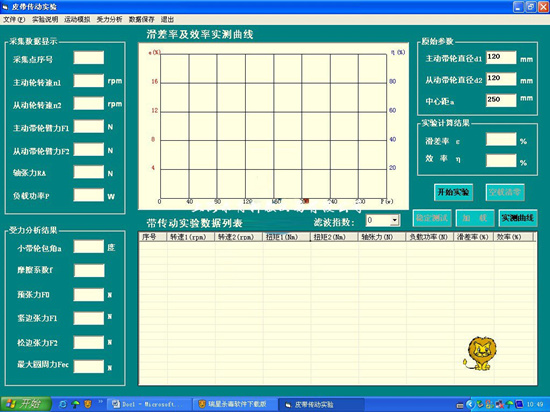Click the 效率 η result field
This screenshot has width=550, height=412.
click(501, 161)
